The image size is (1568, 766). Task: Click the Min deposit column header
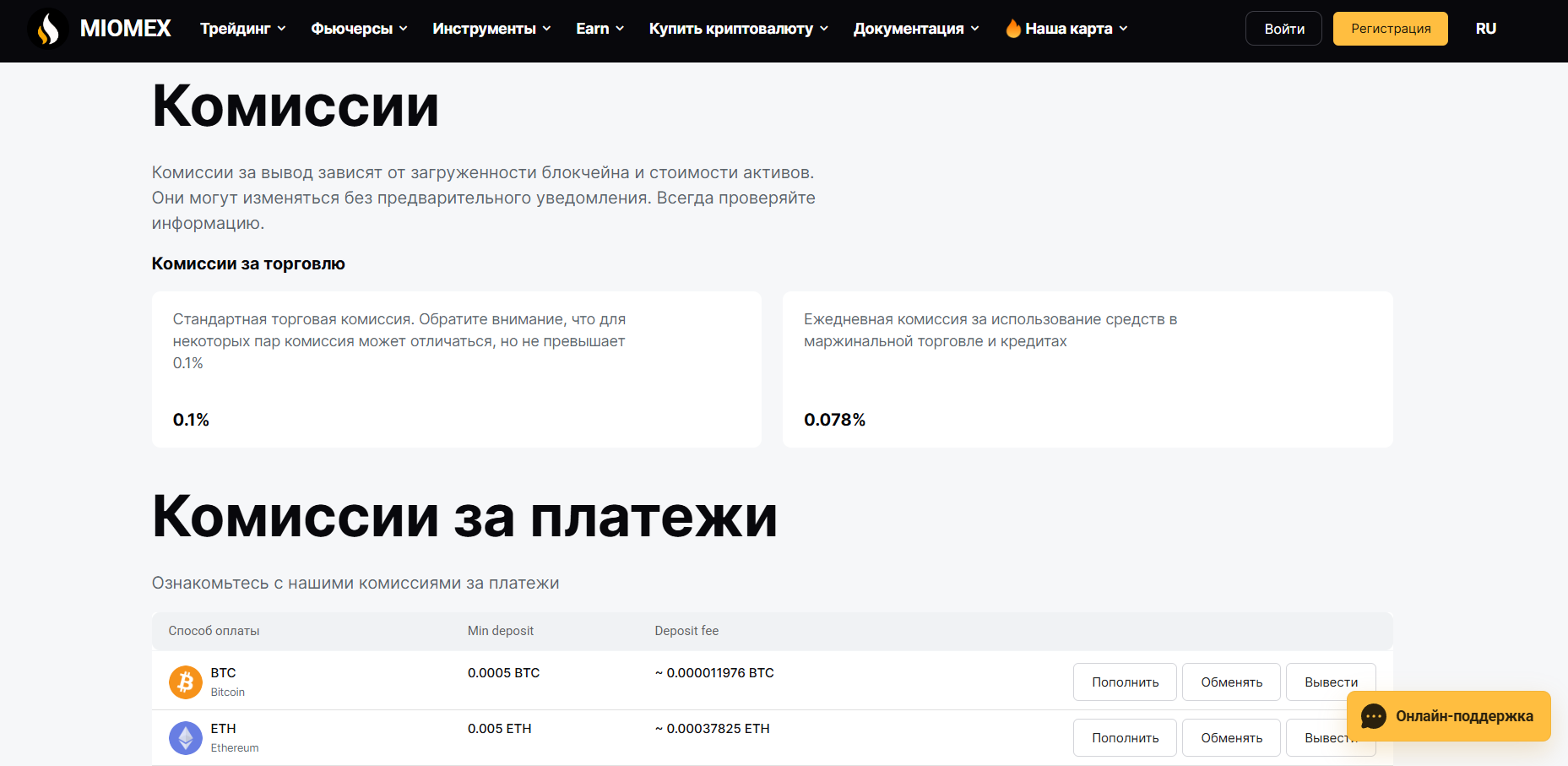pyautogui.click(x=501, y=631)
